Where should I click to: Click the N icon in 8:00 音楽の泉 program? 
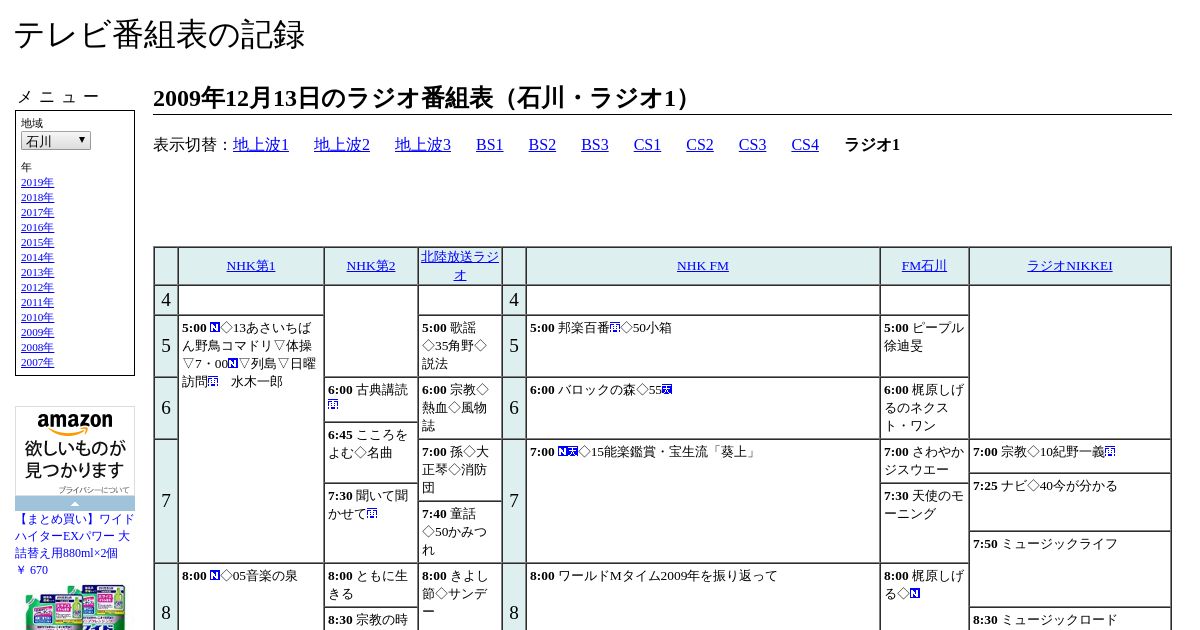pyautogui.click(x=215, y=576)
